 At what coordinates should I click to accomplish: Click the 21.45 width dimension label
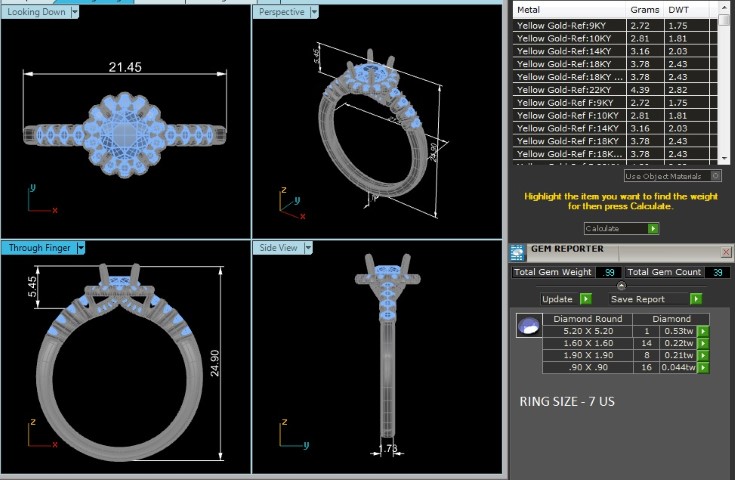pos(125,67)
